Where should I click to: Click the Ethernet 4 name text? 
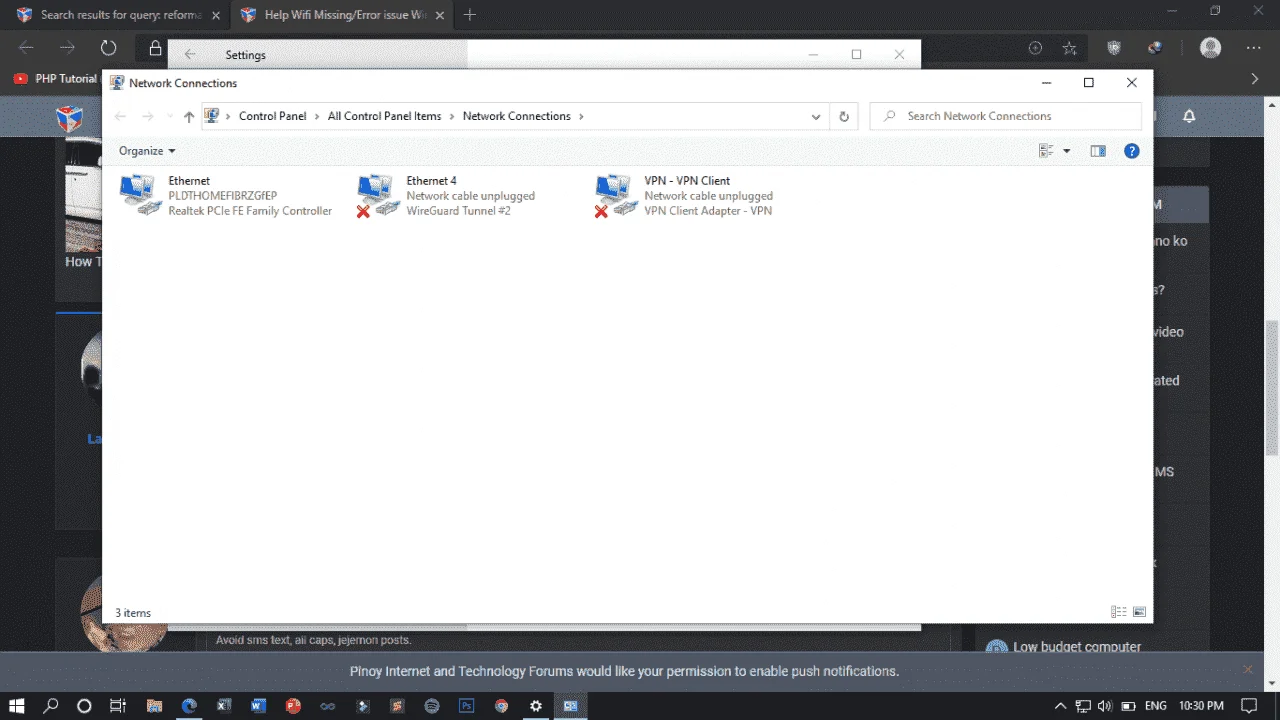pos(431,181)
